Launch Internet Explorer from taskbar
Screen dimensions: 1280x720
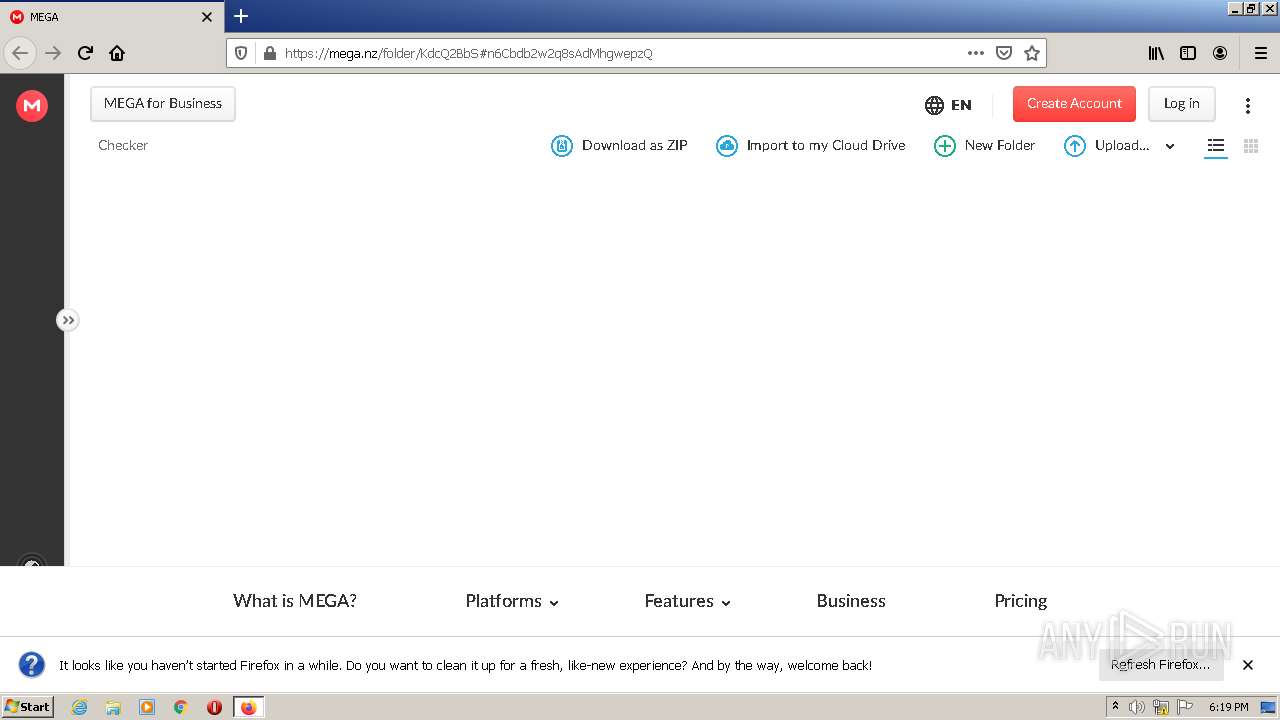coord(79,707)
